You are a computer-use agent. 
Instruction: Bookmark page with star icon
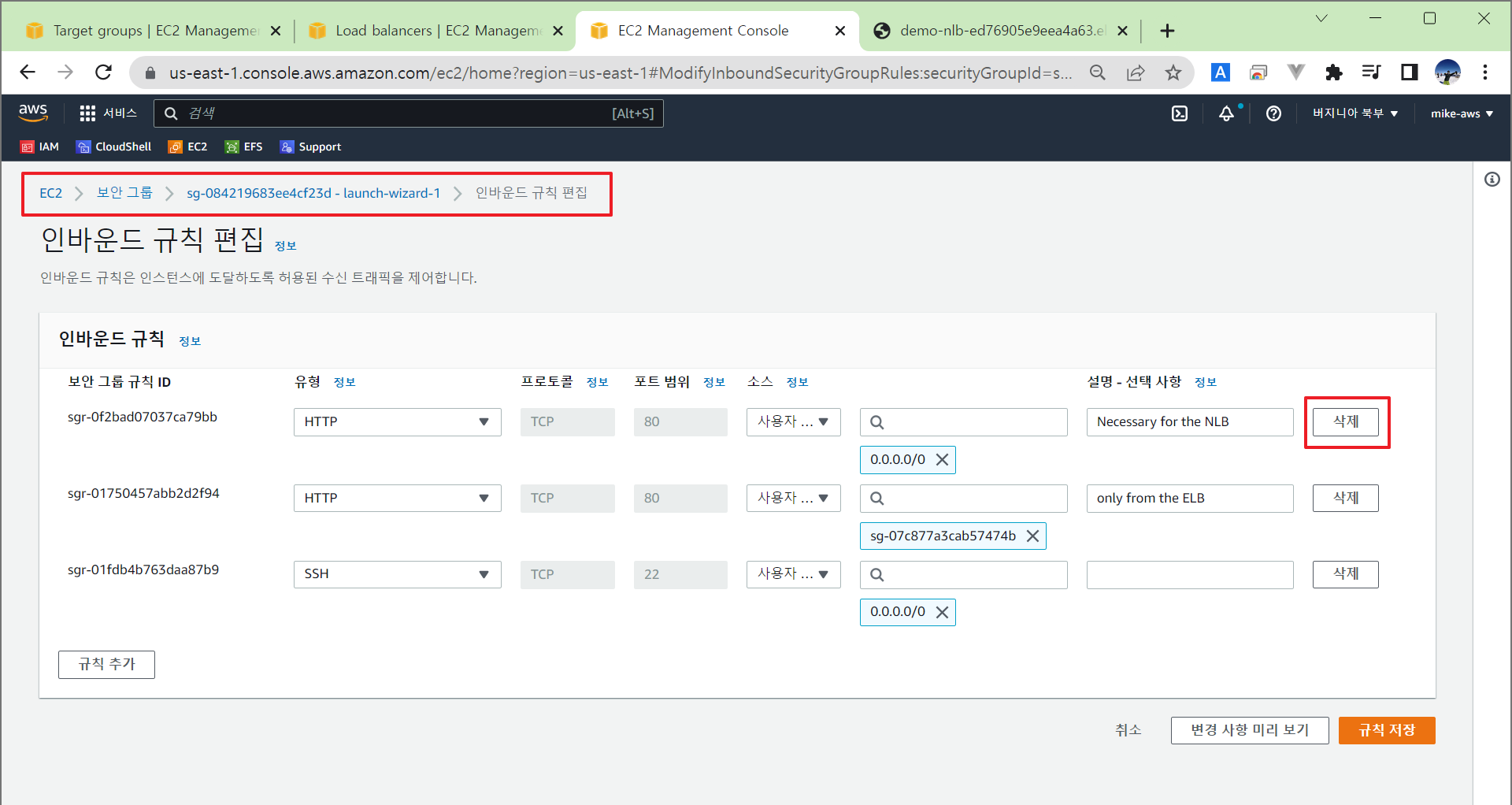point(1173,72)
